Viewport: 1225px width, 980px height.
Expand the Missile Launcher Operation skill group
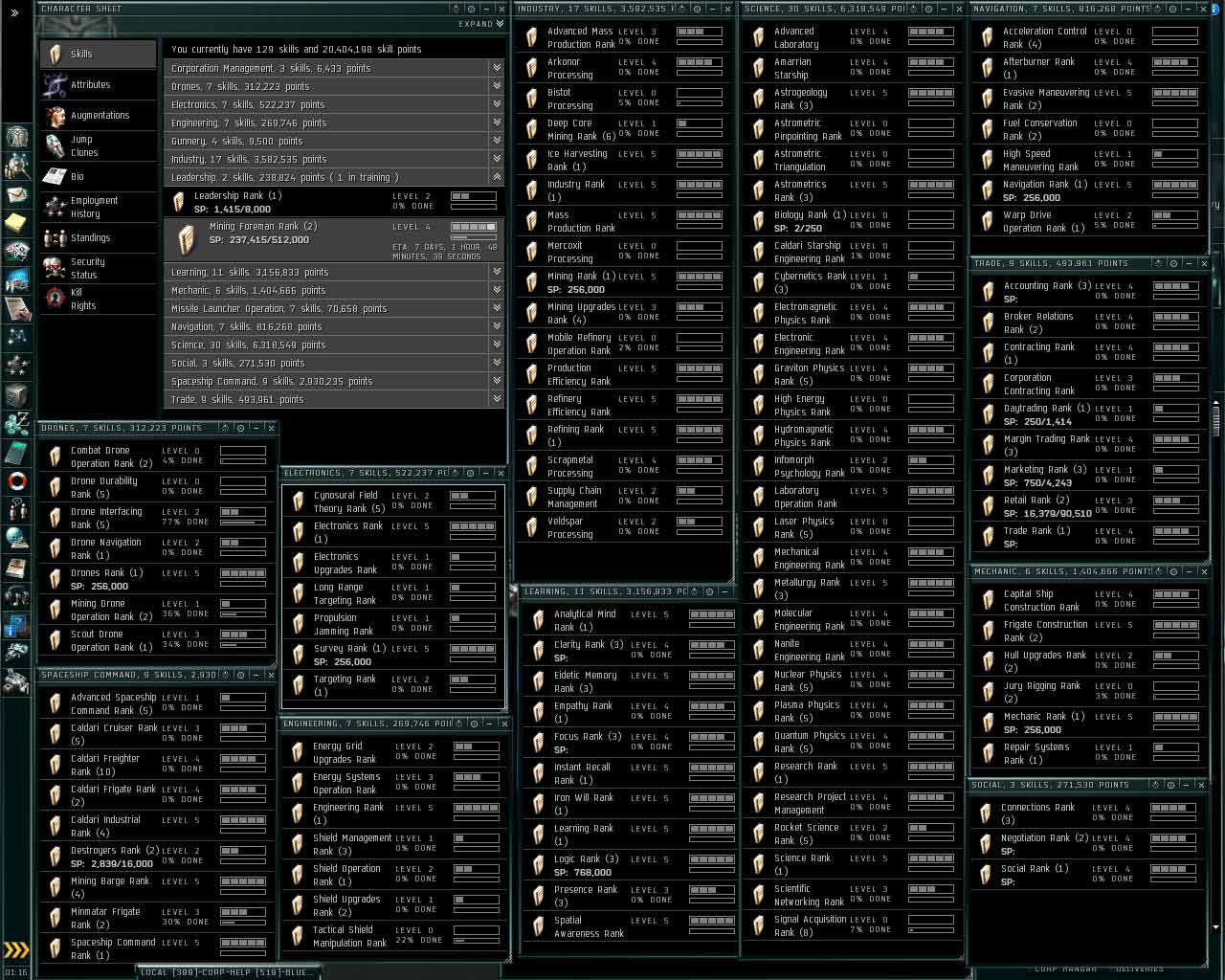coord(497,308)
